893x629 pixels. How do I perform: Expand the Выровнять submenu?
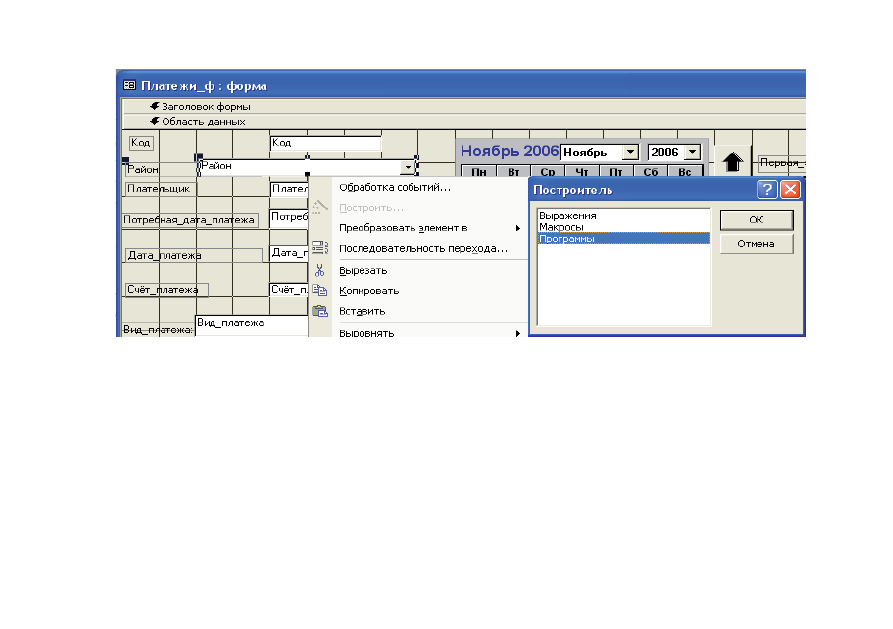point(517,333)
